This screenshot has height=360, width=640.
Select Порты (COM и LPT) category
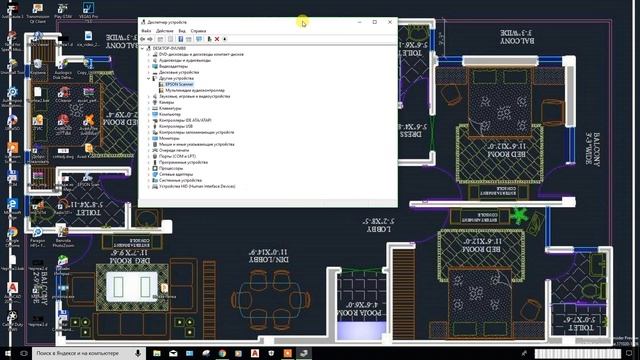[x=177, y=156]
